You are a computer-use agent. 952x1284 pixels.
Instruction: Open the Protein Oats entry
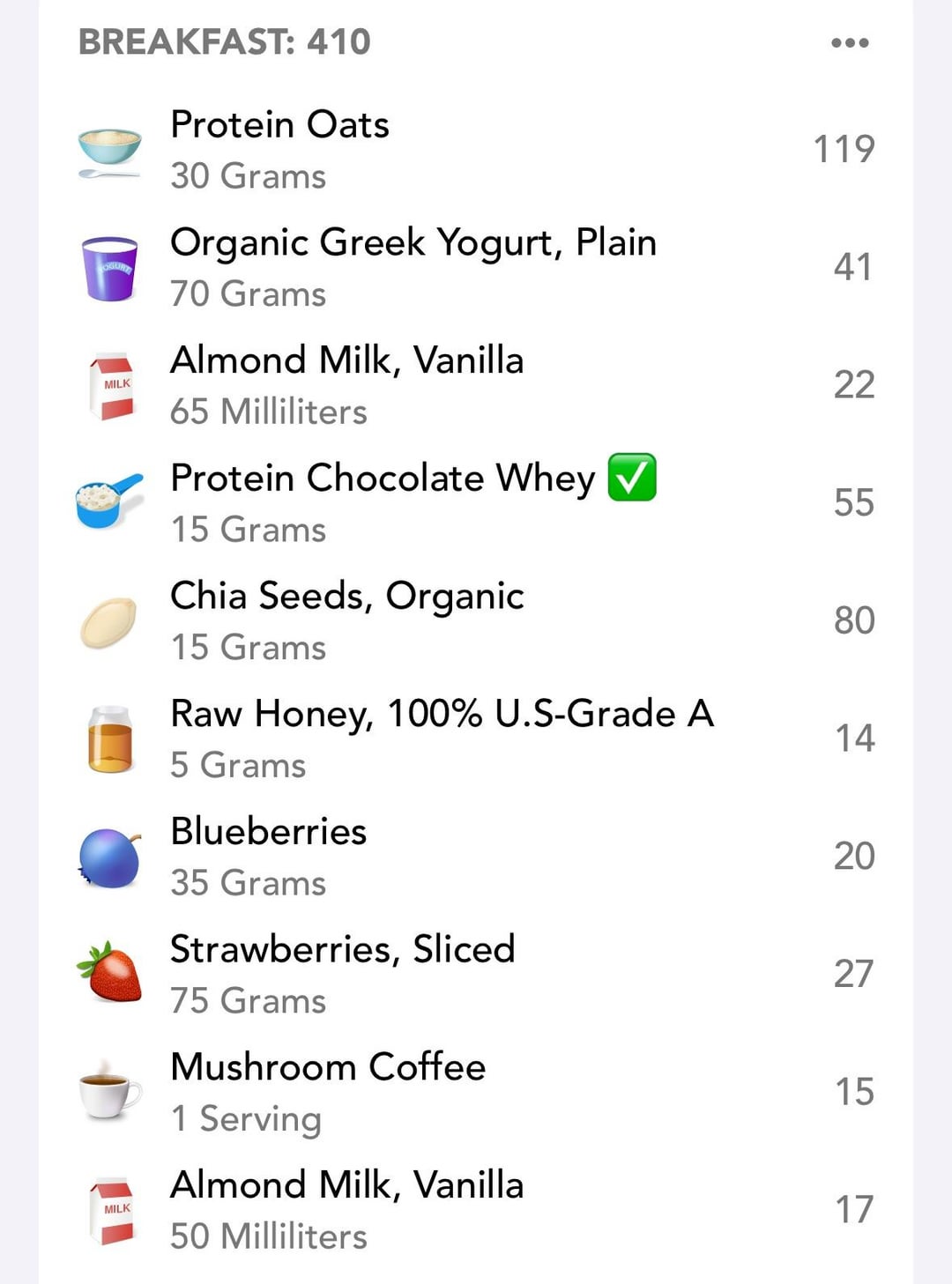(476, 150)
